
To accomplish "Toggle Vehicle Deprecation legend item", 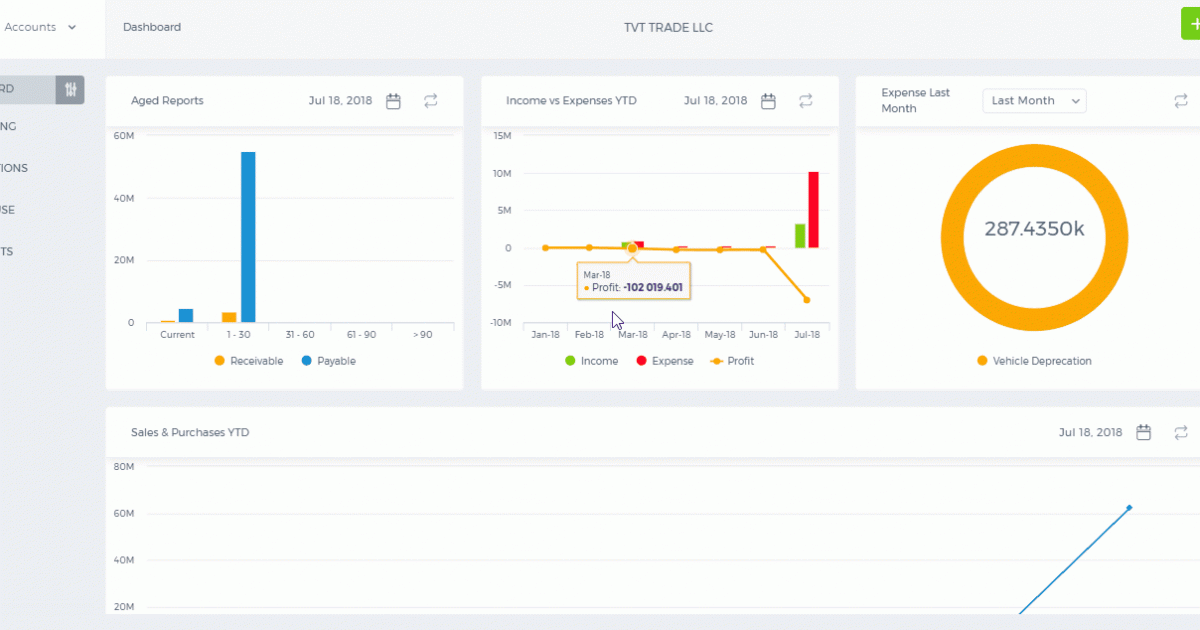I will (1034, 361).
